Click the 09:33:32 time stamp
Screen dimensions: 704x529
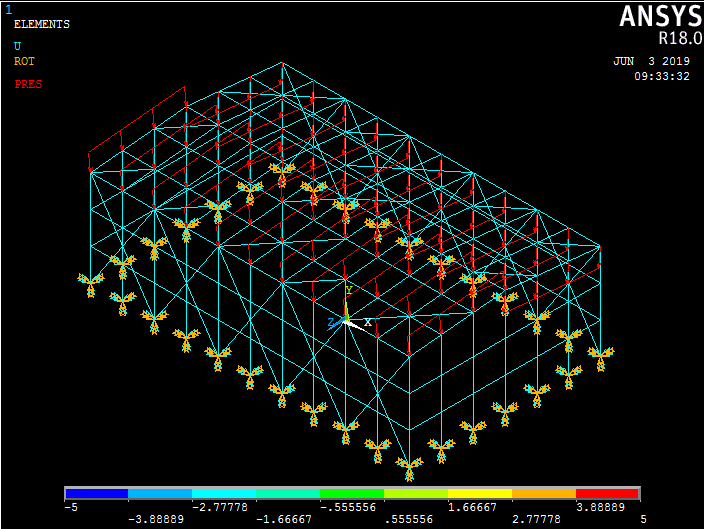(x=661, y=77)
